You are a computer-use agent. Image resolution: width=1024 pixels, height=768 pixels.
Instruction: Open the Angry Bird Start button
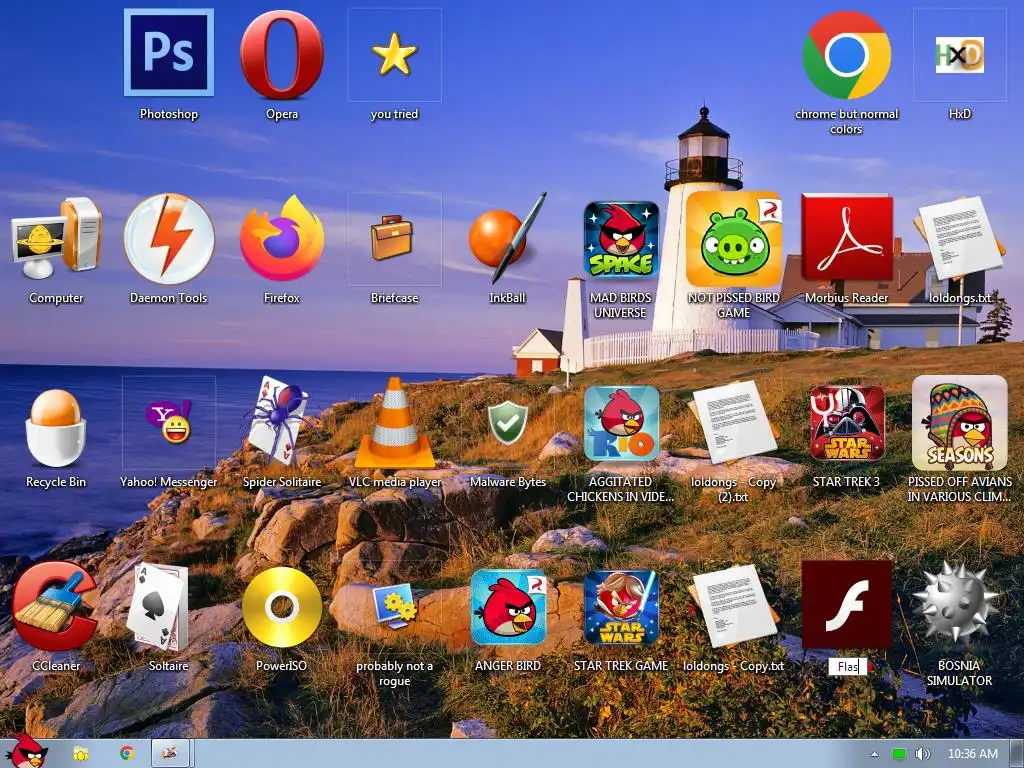coord(27,750)
